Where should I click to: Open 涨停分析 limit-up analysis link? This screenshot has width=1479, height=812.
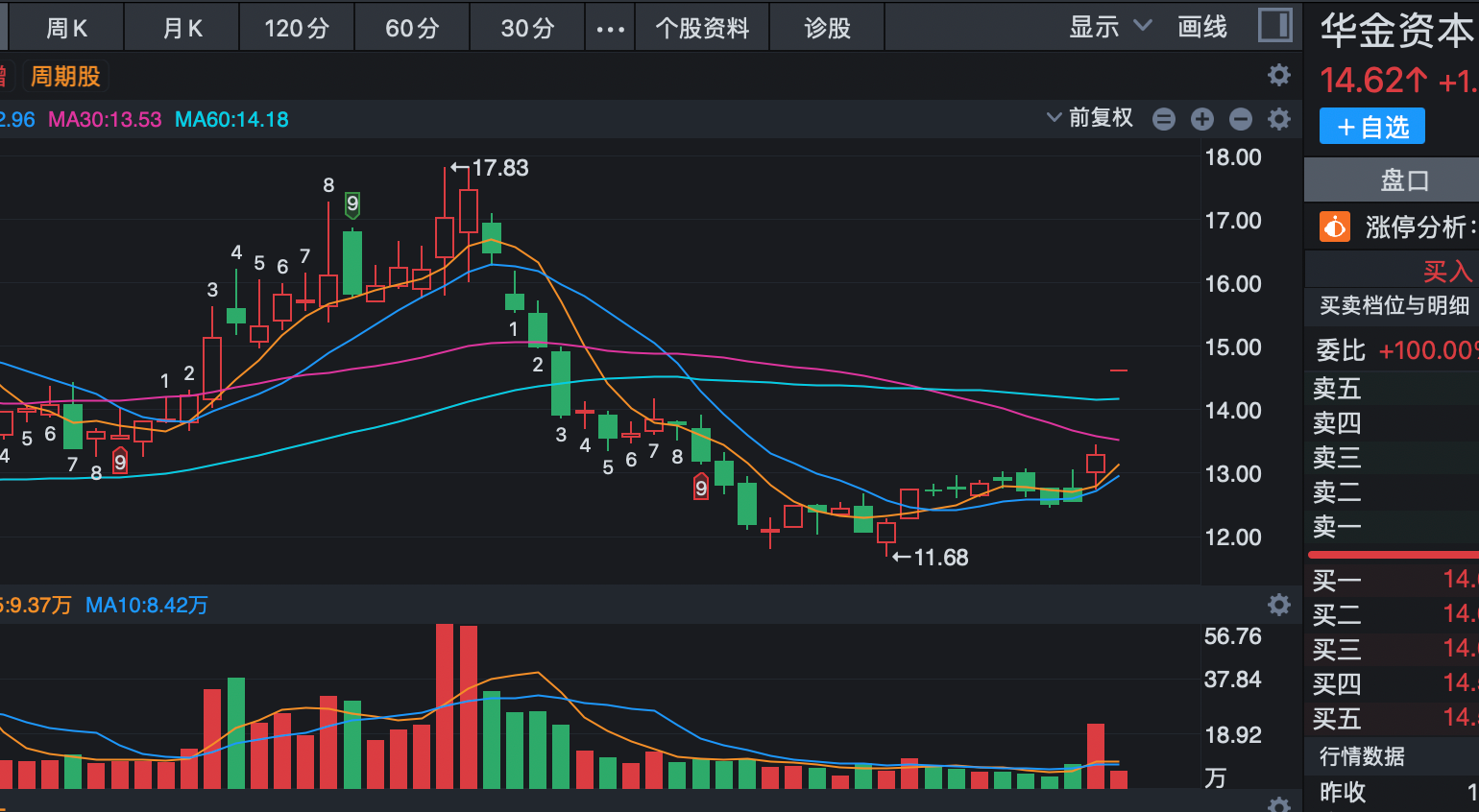tap(1420, 227)
